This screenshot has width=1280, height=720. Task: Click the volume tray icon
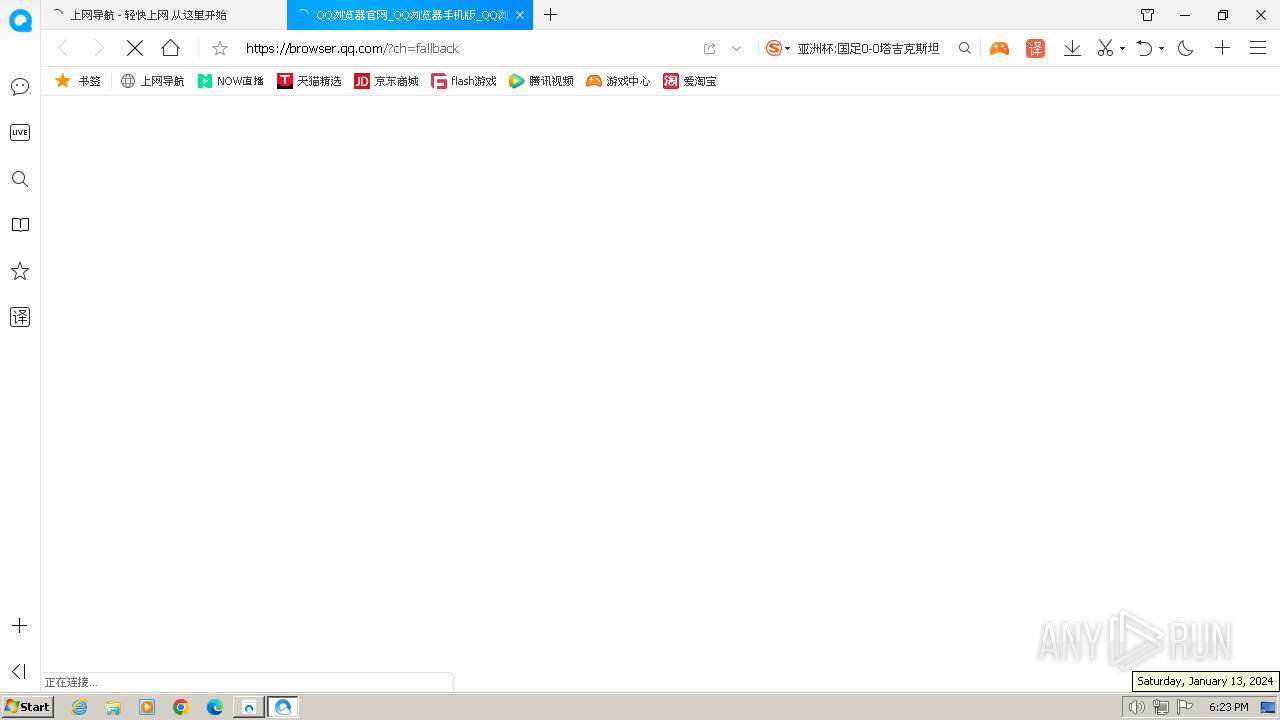(x=1137, y=707)
